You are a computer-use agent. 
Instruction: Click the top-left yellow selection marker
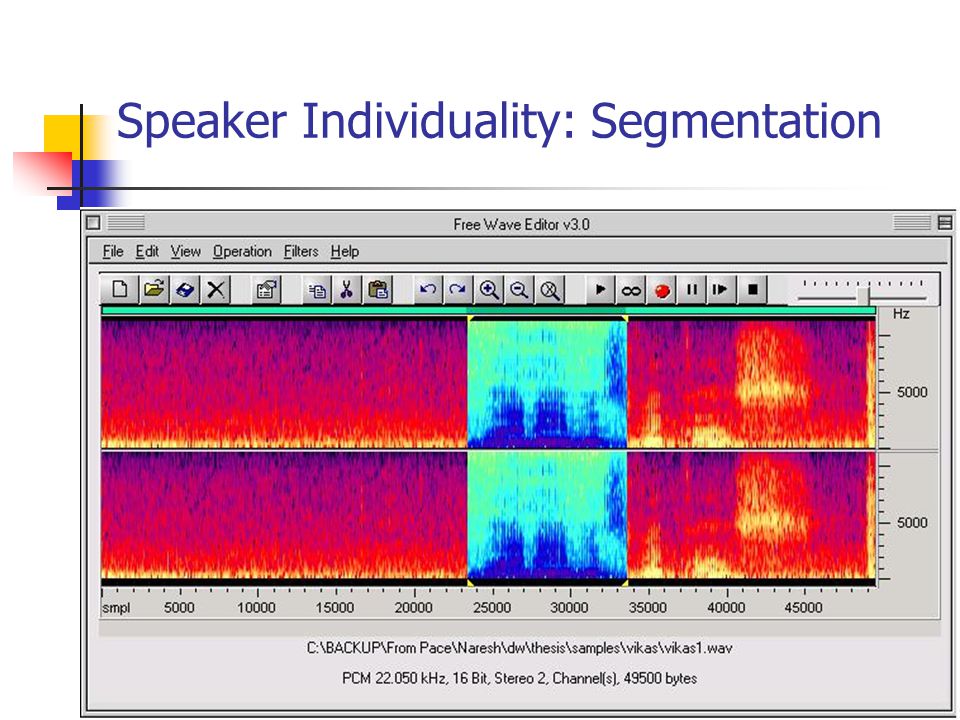[471, 318]
